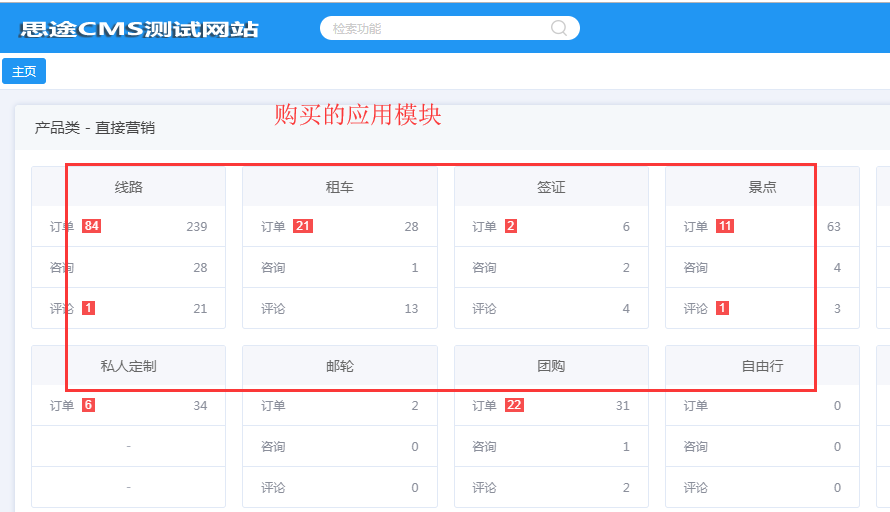Viewport: 890px width, 512px height.
Task: Open the 私人定制 module header
Action: [x=129, y=366]
